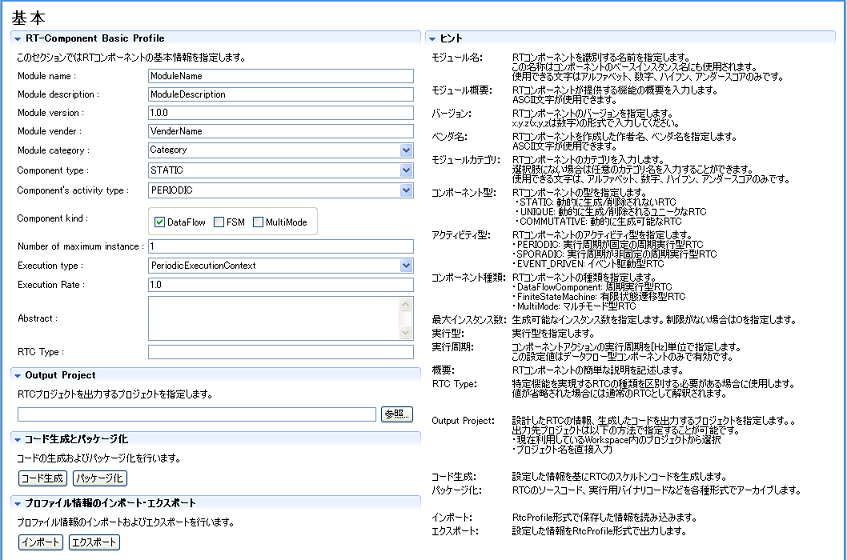Open the Execution type dropdown
Screen dimensions: 847x560
point(406,265)
